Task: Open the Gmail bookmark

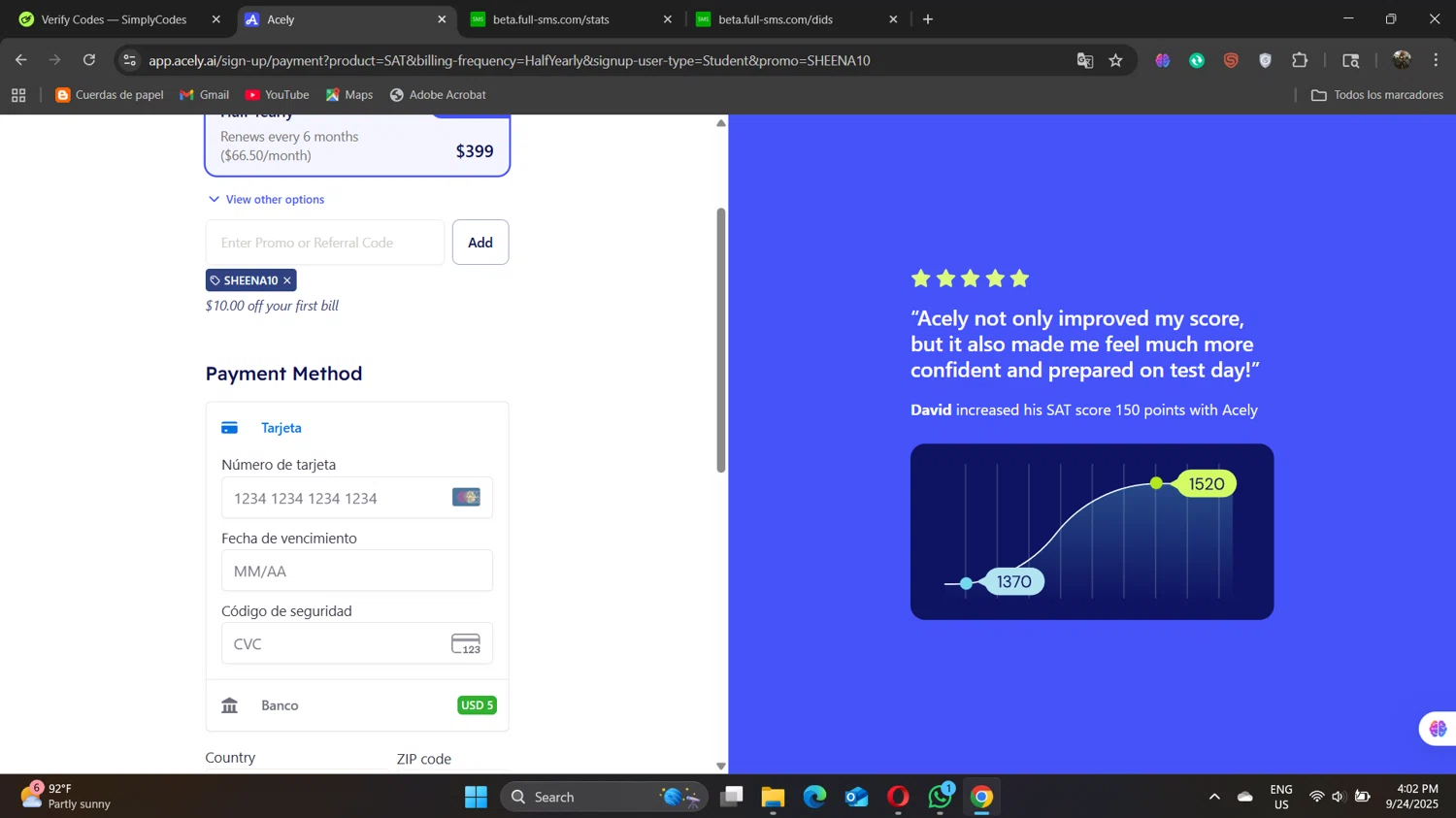Action: click(x=205, y=95)
